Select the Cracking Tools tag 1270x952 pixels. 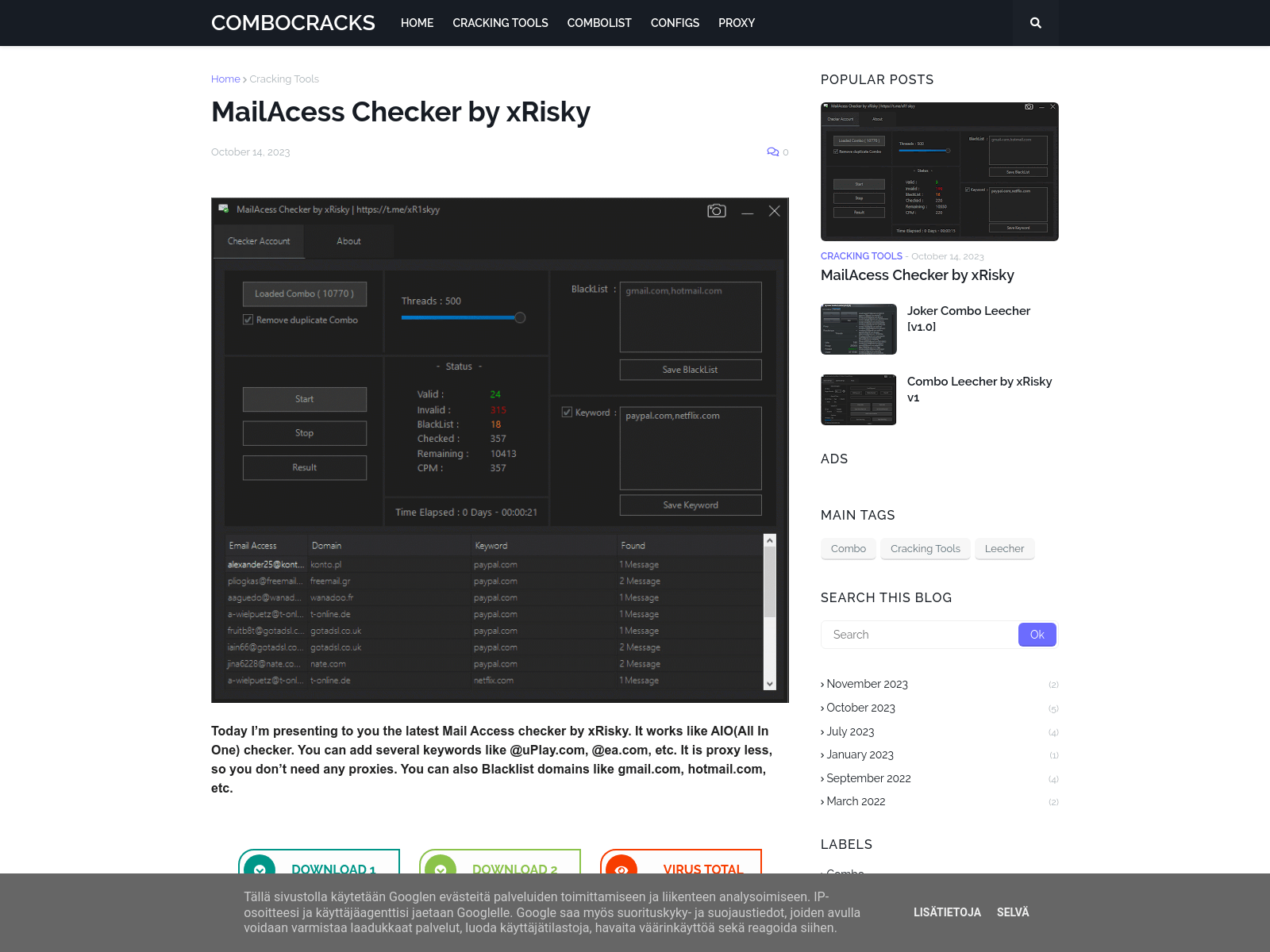pyautogui.click(x=926, y=548)
